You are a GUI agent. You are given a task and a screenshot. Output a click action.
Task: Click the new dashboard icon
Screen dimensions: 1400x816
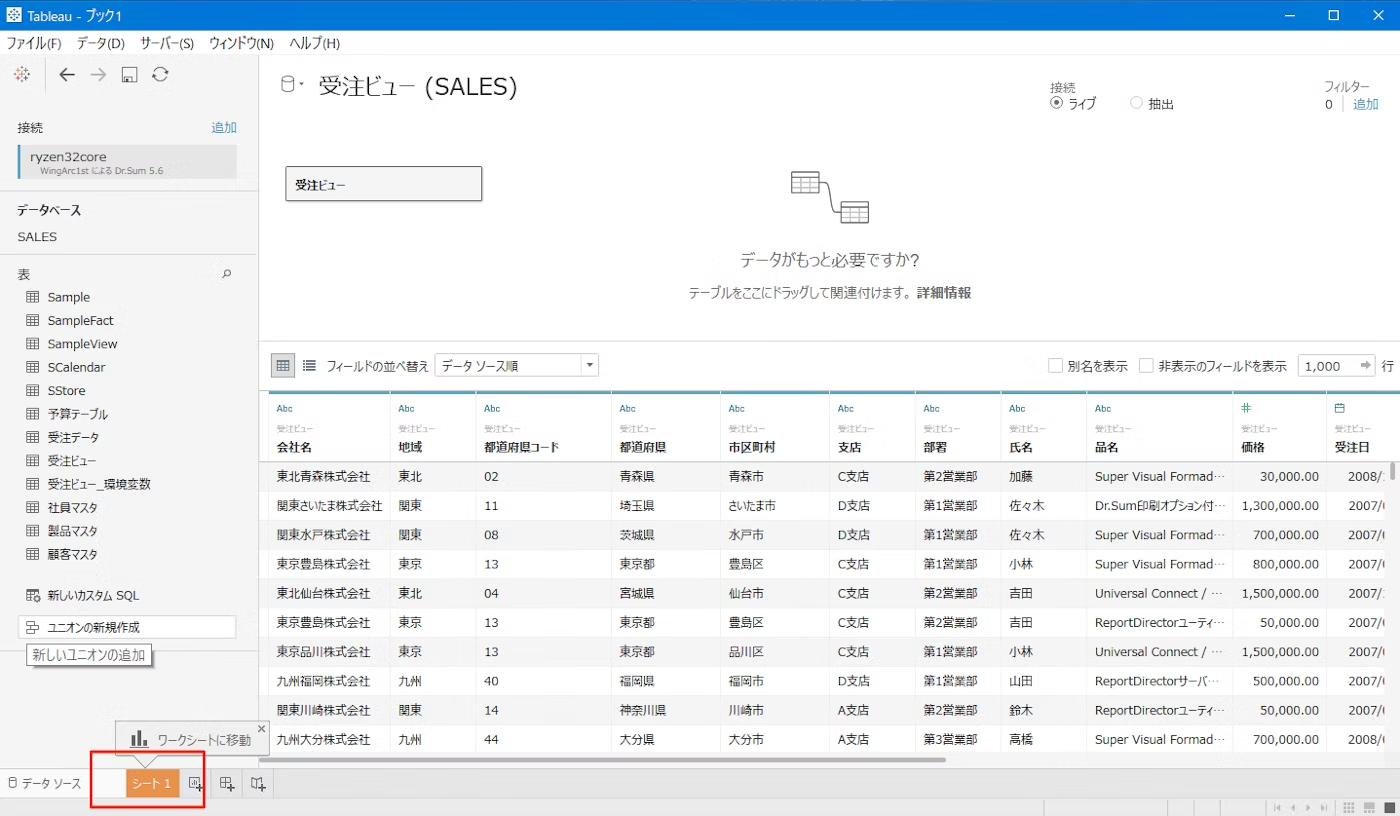(227, 784)
